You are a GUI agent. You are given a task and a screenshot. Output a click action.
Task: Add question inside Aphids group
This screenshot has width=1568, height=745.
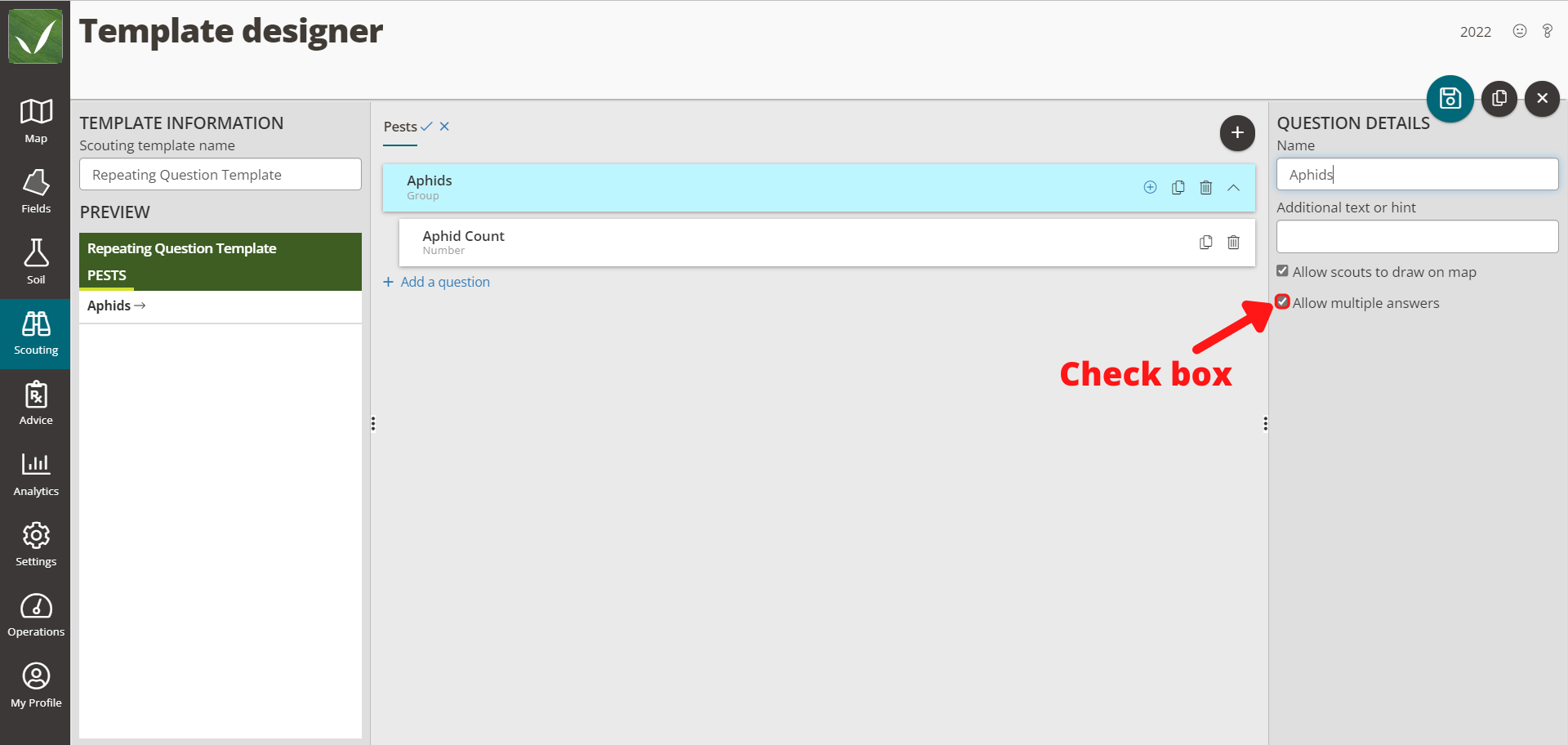click(1150, 187)
